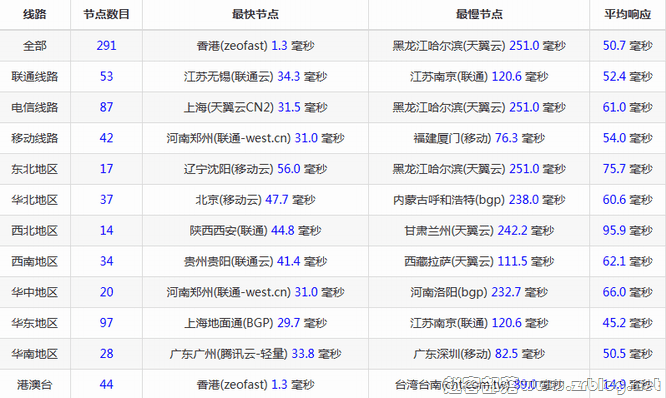Click the 最慢节点 column header
The height and width of the screenshot is (398, 666).
coord(479,14)
